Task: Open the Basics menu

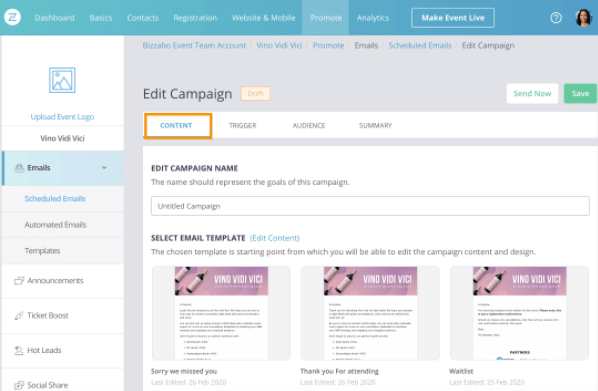Action: pyautogui.click(x=101, y=18)
